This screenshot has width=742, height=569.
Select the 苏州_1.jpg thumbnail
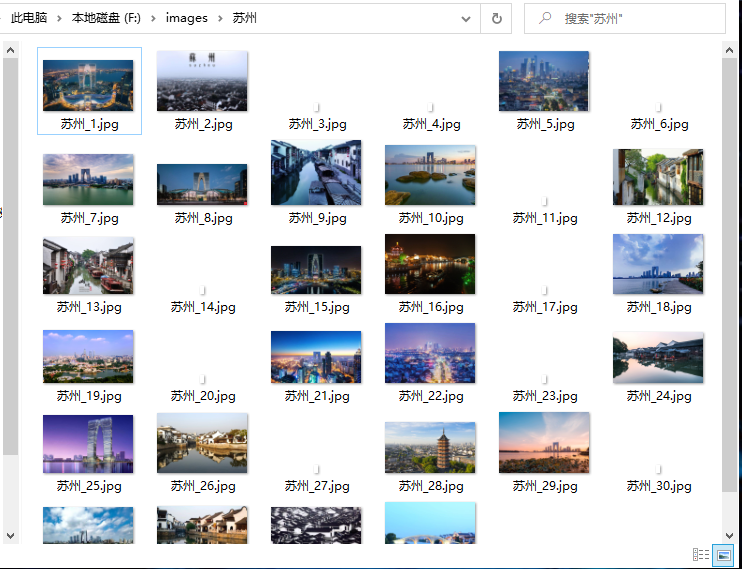pos(88,85)
